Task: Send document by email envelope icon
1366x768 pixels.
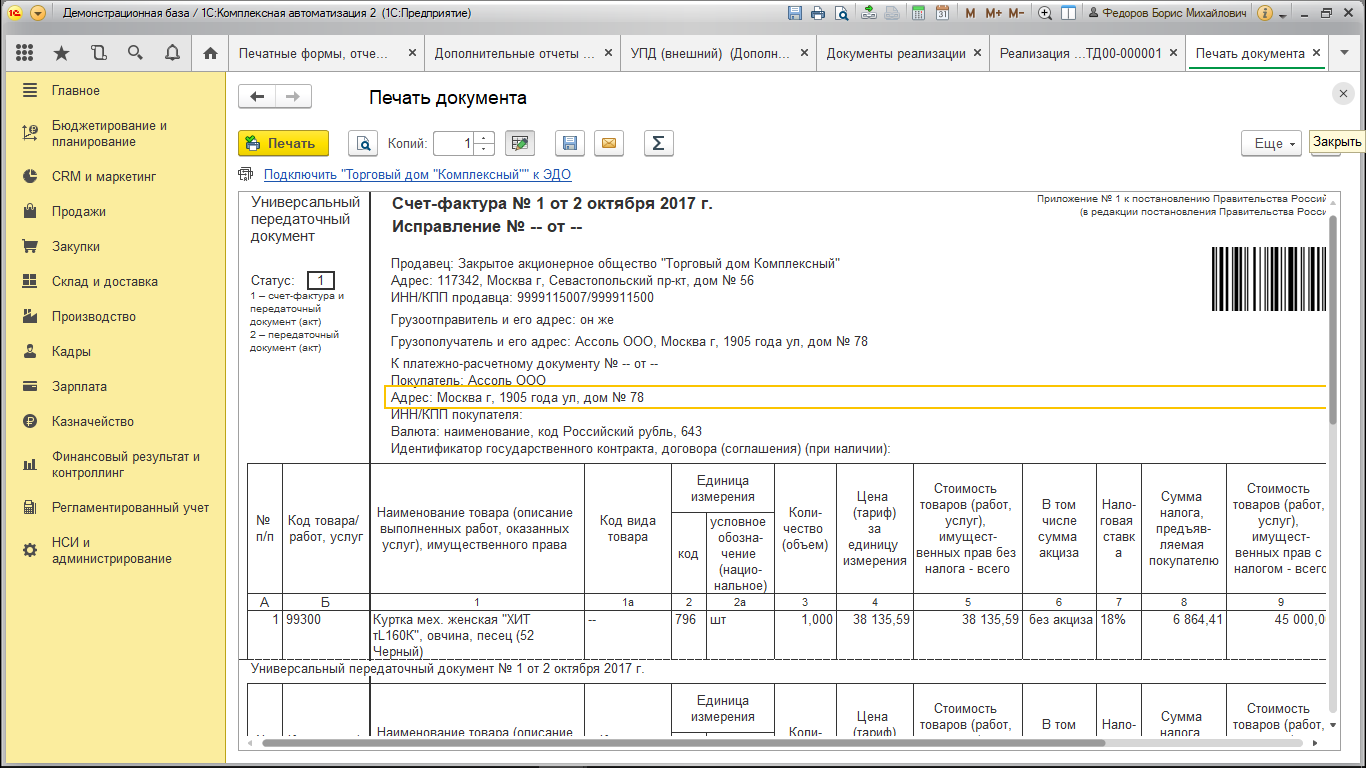Action: (608, 143)
